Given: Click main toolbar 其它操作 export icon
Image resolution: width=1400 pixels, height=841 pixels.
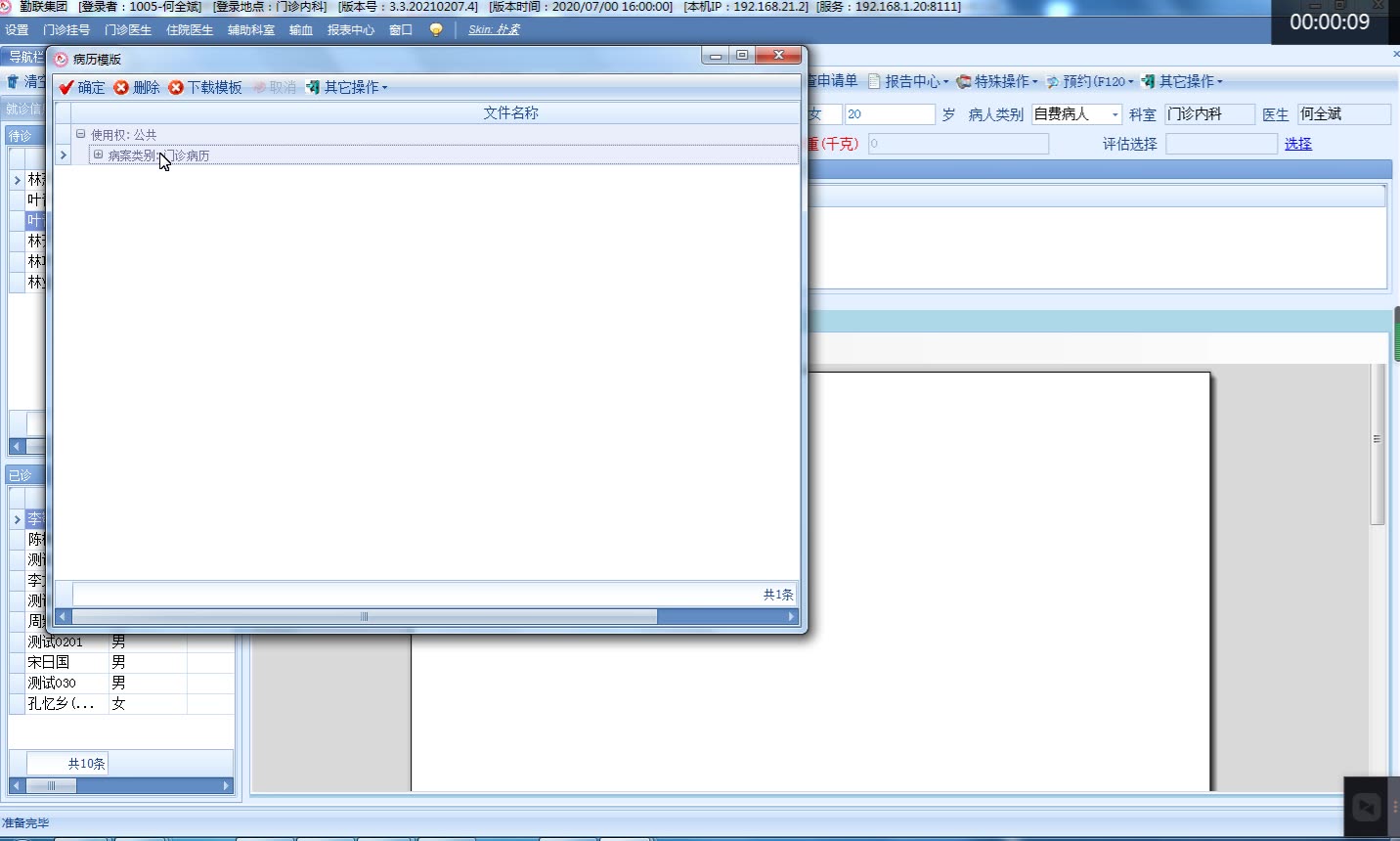Looking at the screenshot, I should 1148,81.
